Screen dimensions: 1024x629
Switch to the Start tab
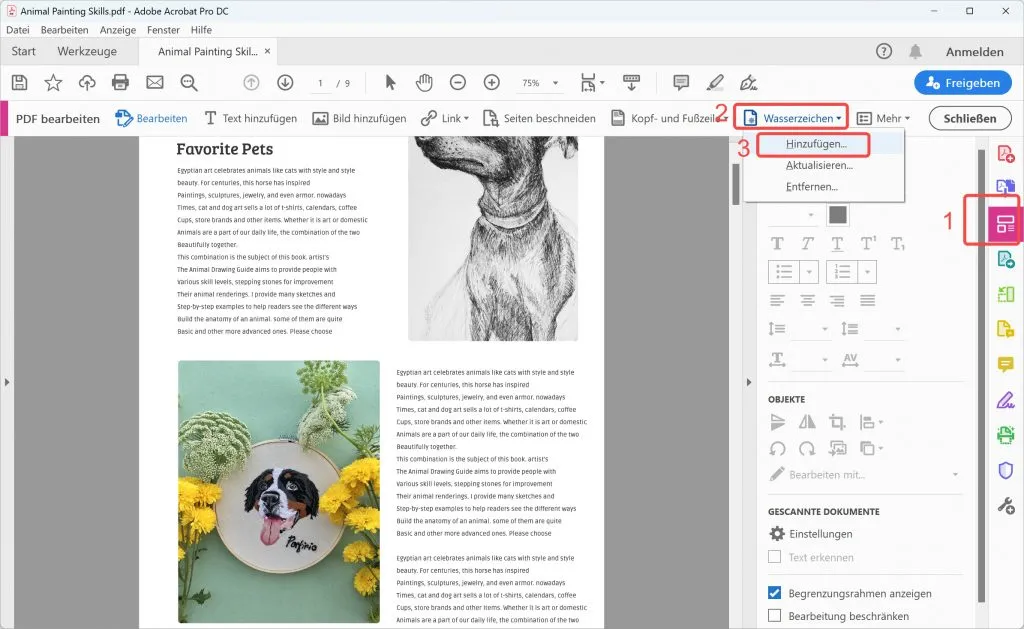point(22,51)
